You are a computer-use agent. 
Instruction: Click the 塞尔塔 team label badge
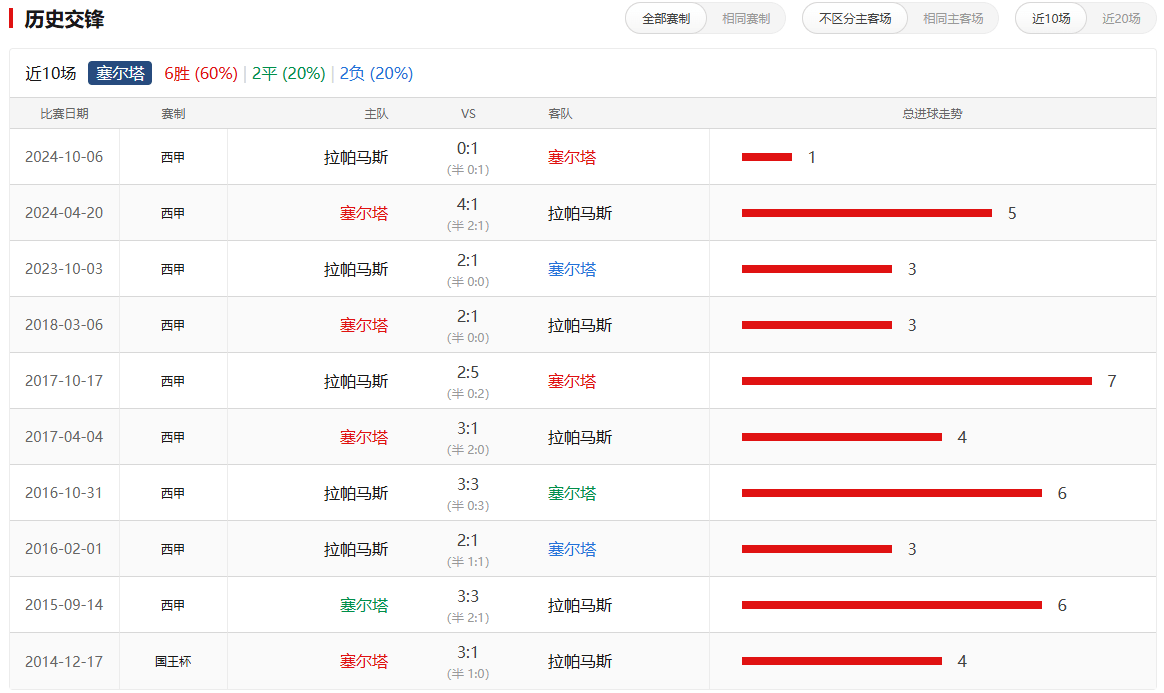(119, 72)
